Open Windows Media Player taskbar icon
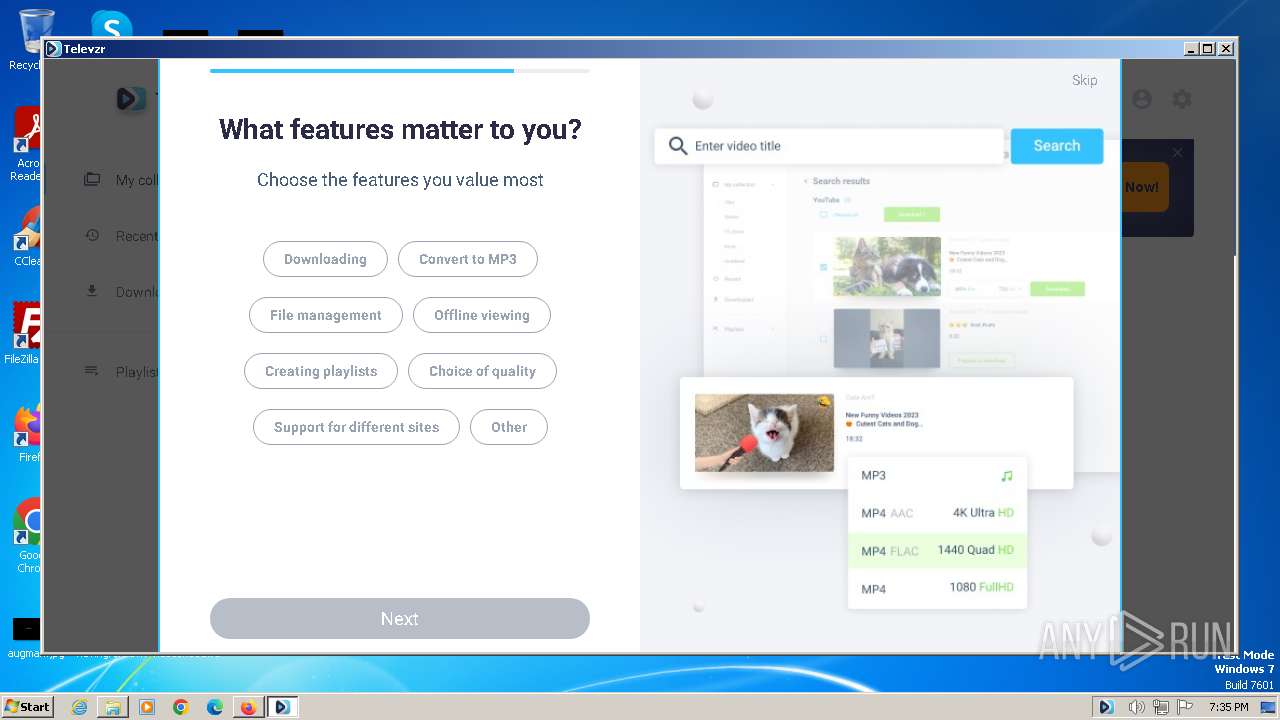This screenshot has width=1280, height=720. click(147, 707)
